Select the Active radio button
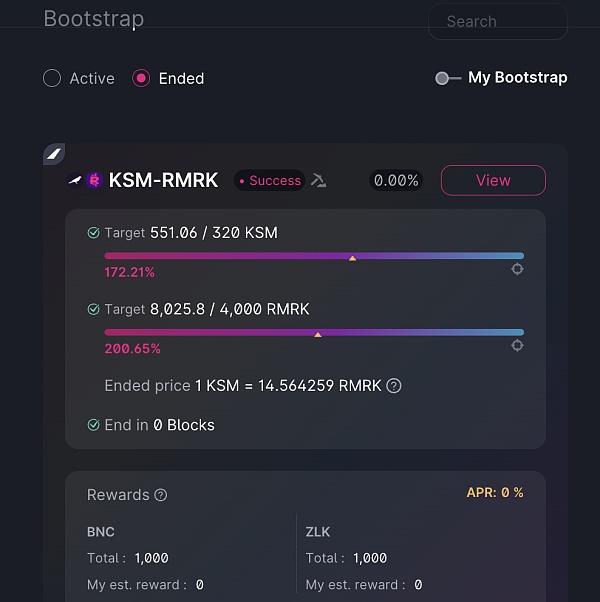The height and width of the screenshot is (602, 600). click(x=52, y=78)
